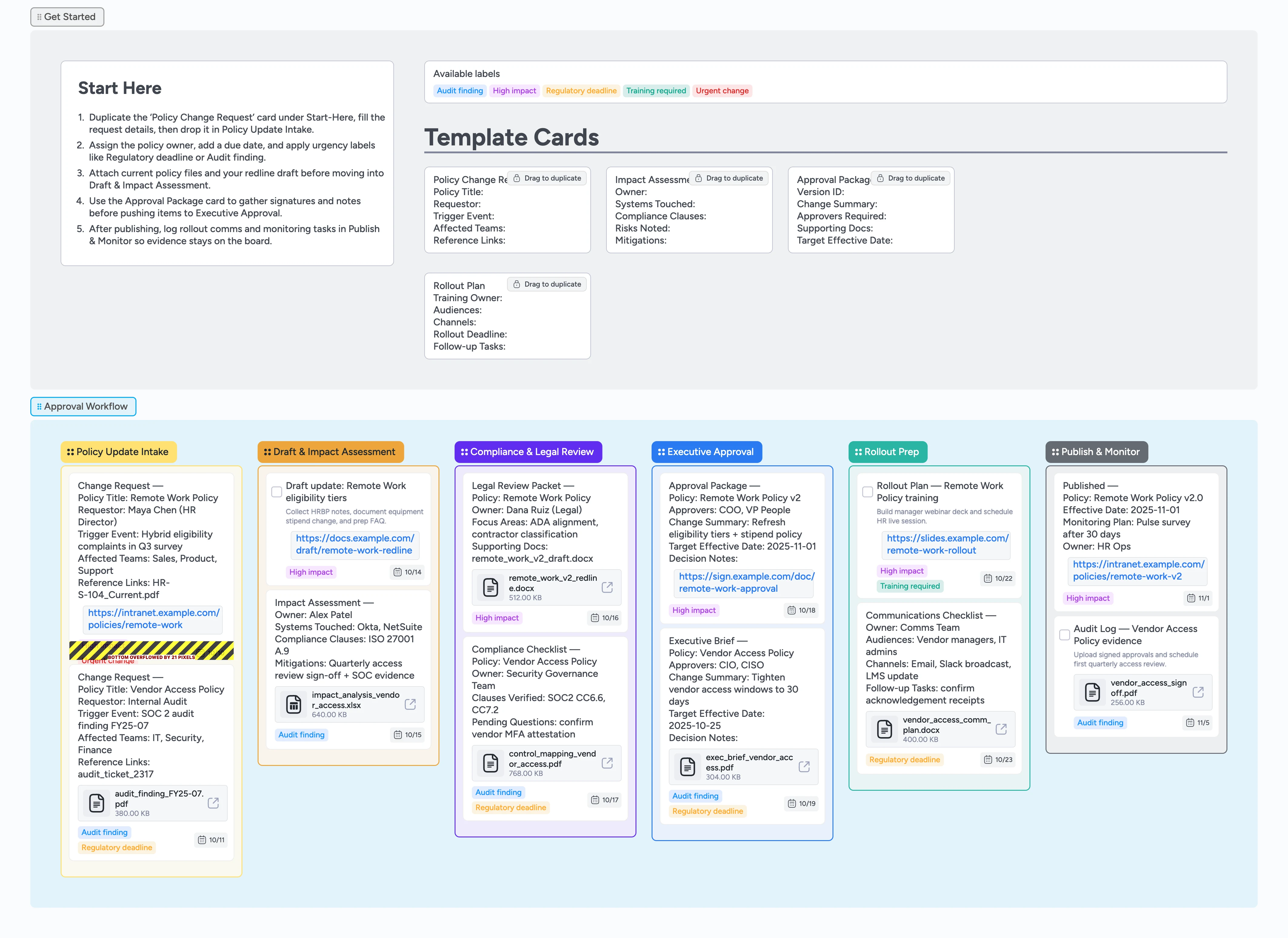Click the drag handle icon beside Approval Workflow
Viewport: 1288px width, 938px height.
click(39, 407)
